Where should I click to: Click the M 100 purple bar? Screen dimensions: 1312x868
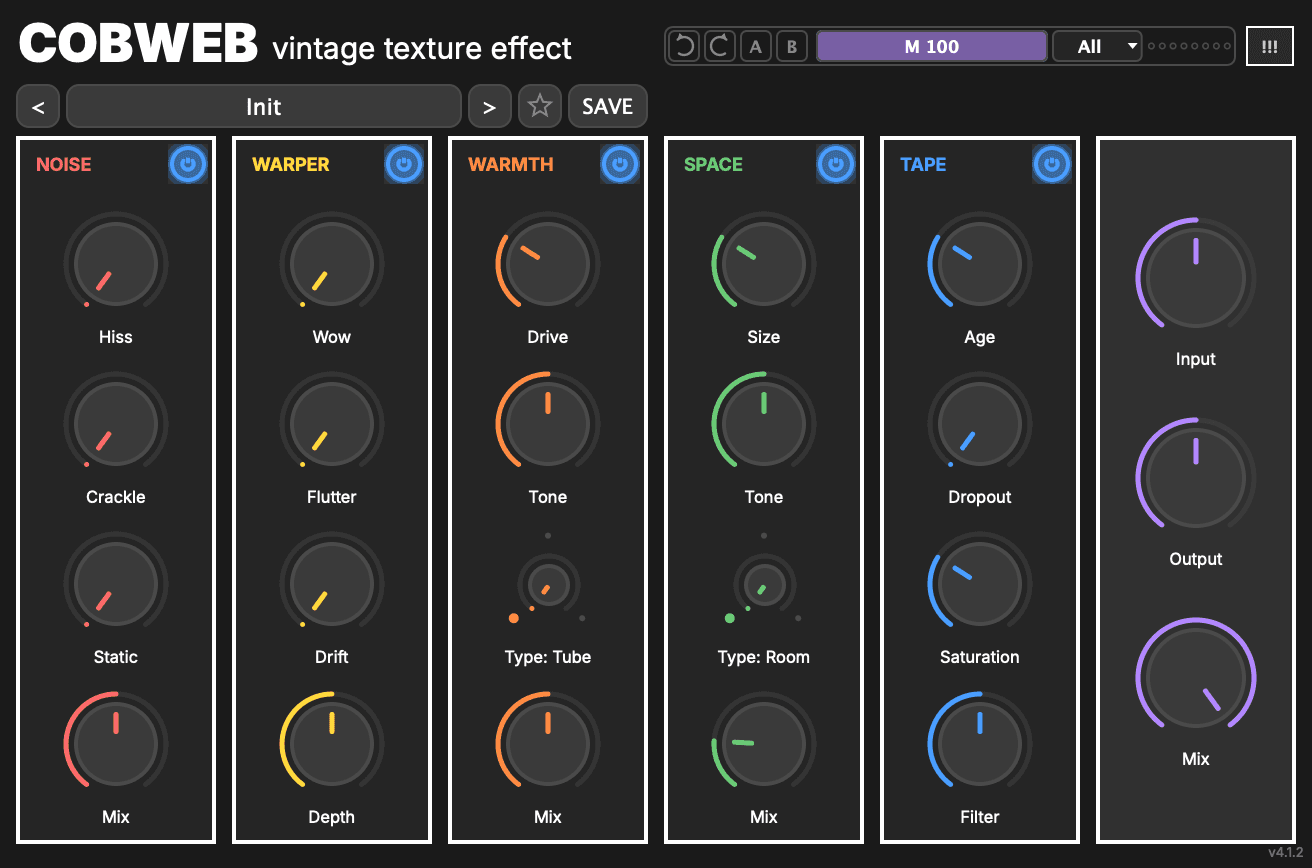pos(932,46)
